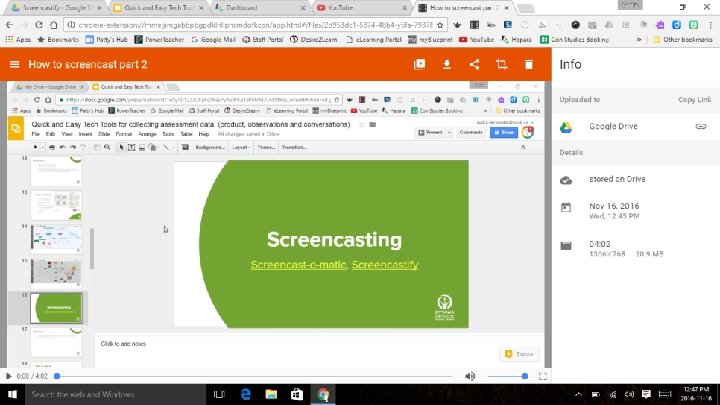Open the Con Studies Booking bookmark

point(574,39)
